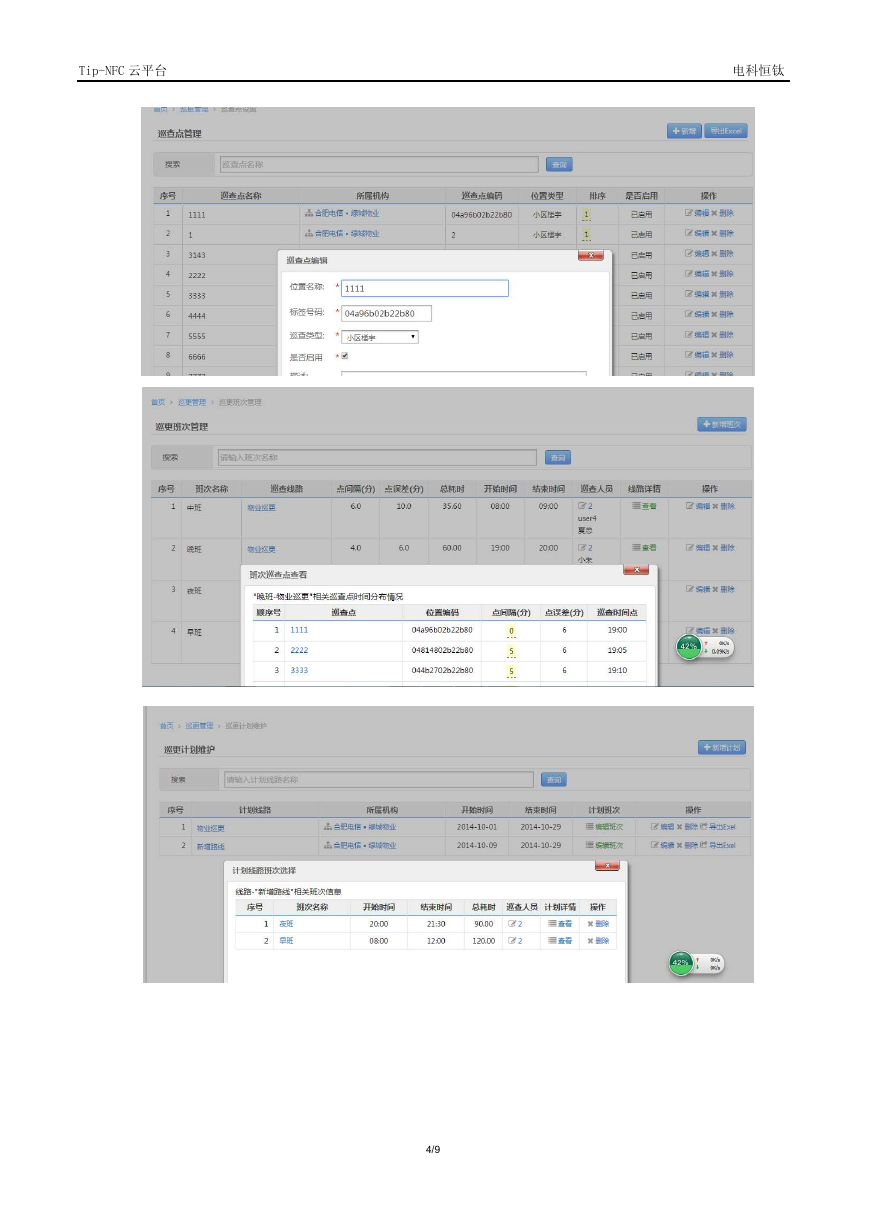The height and width of the screenshot is (1228, 869).
Task: Click the 3333 patrol point link in dialog
Action: point(299,670)
